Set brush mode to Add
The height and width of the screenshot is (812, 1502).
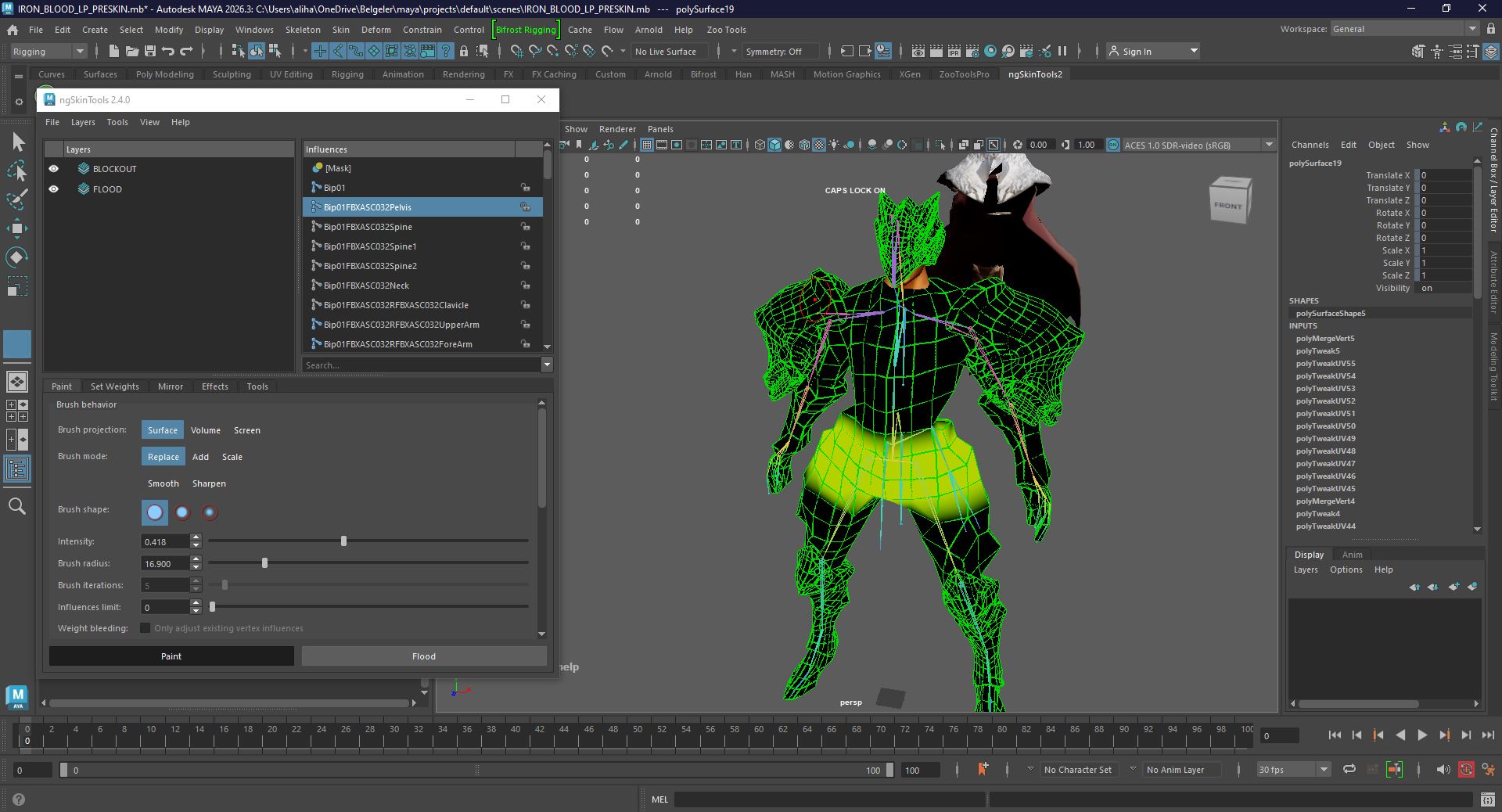click(x=200, y=457)
